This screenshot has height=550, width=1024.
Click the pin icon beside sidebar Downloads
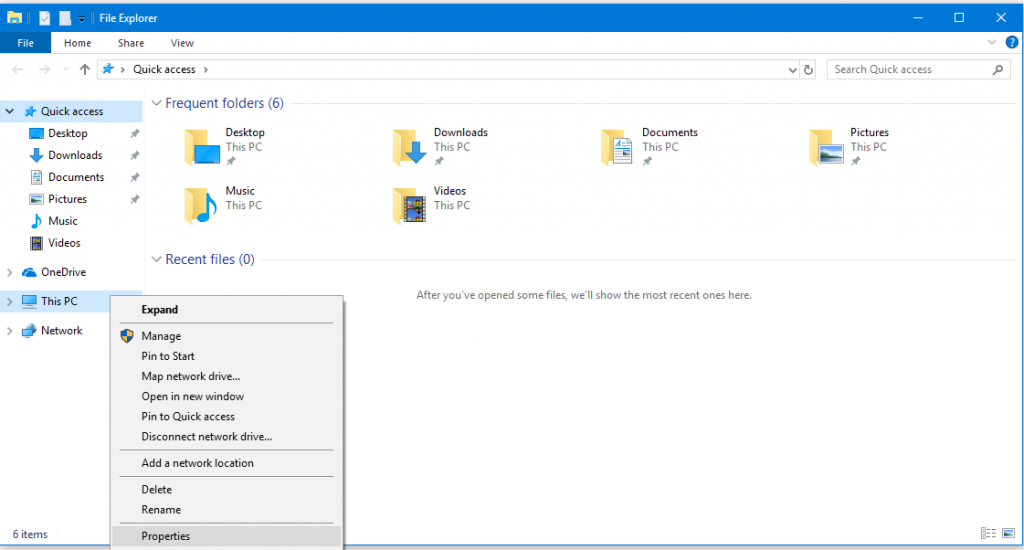click(135, 155)
